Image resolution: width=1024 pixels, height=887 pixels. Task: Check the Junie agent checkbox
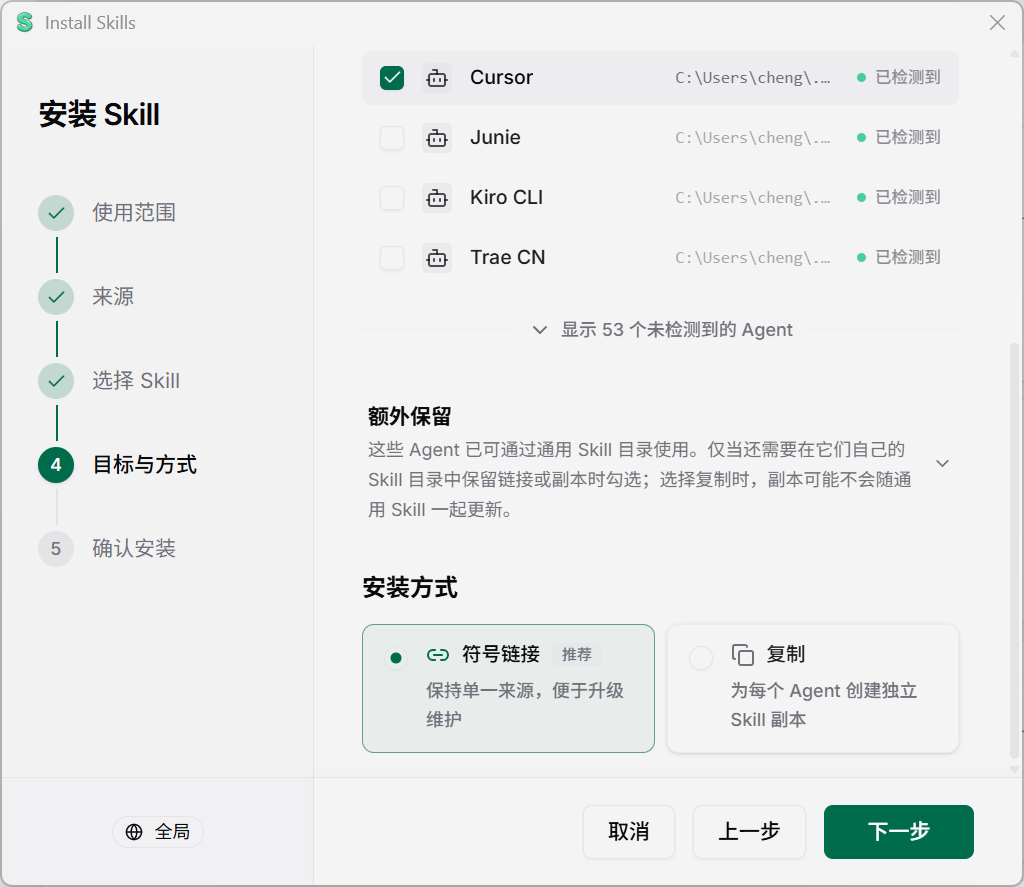392,138
